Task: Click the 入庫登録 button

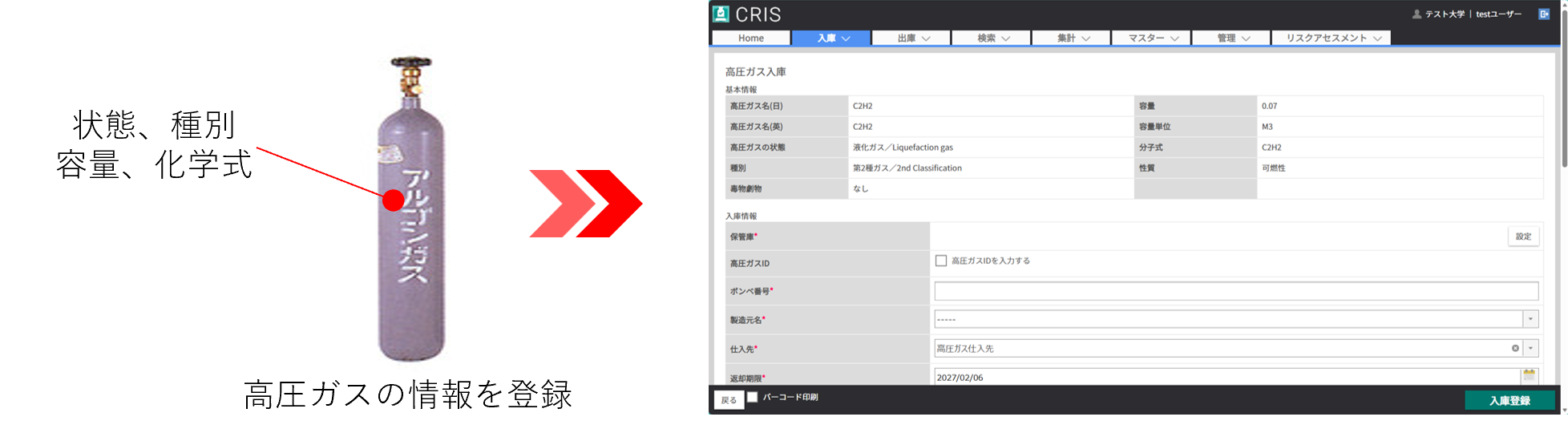Action: [x=1509, y=400]
